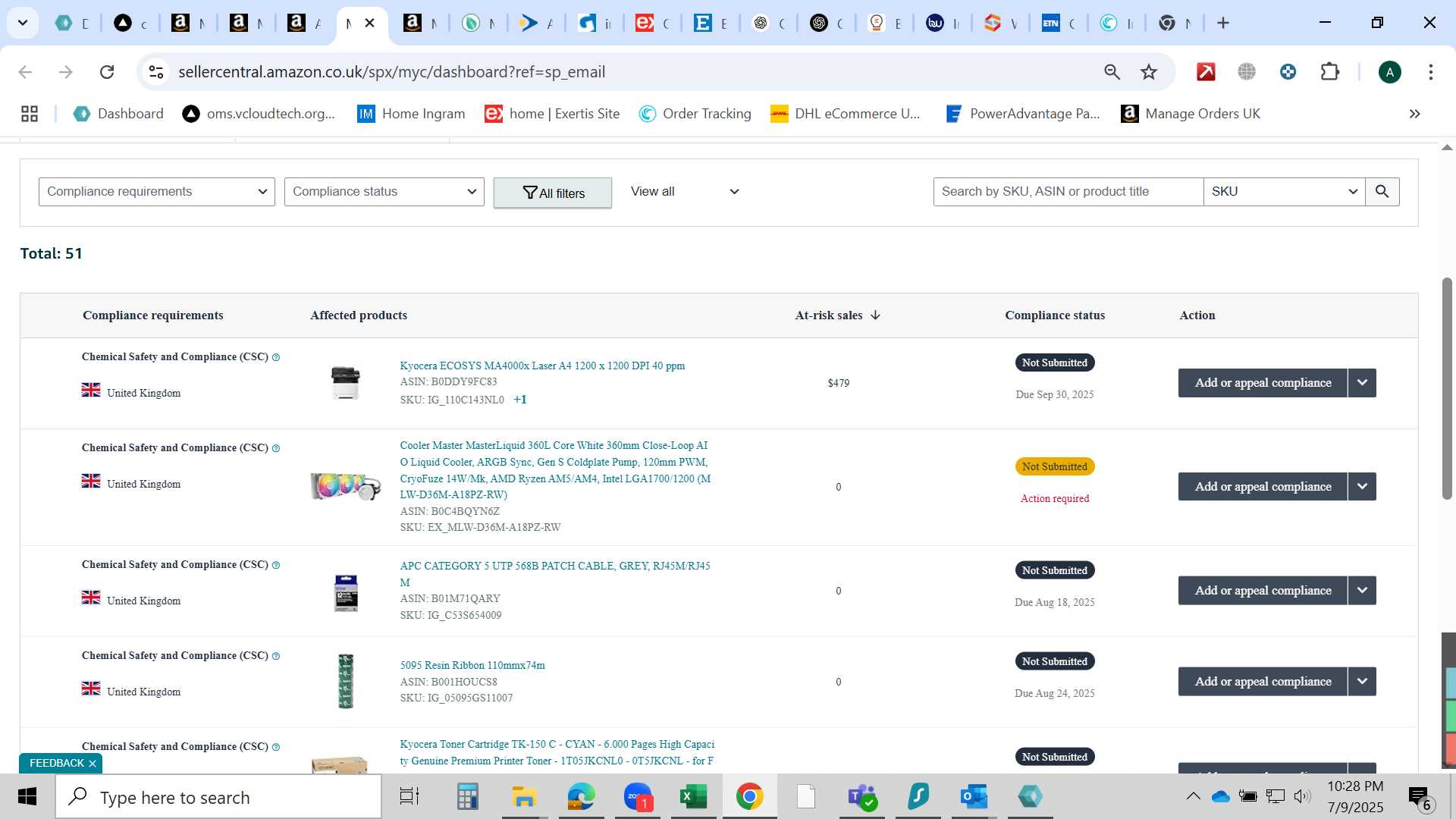1456x819 pixels.
Task: Click the FEEDBACK button
Action: (x=57, y=763)
